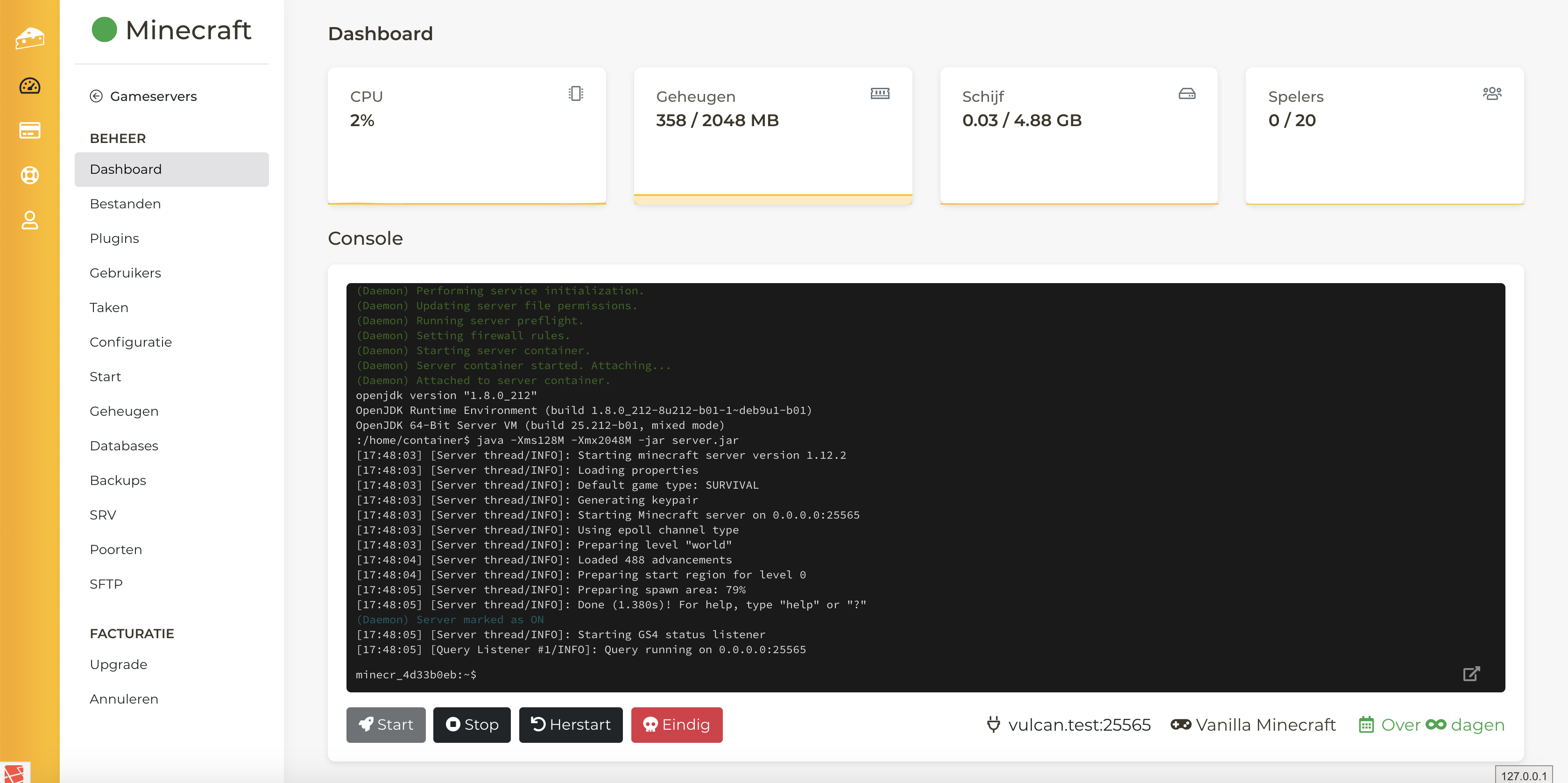Open the credit card billing icon
The image size is (1568, 783).
click(29, 130)
